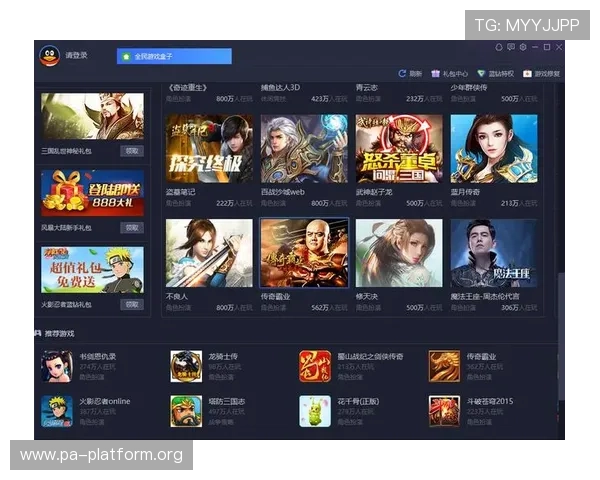Open the 武神赵子龙 game cover
Image resolution: width=600 pixels, height=480 pixels.
pos(399,149)
